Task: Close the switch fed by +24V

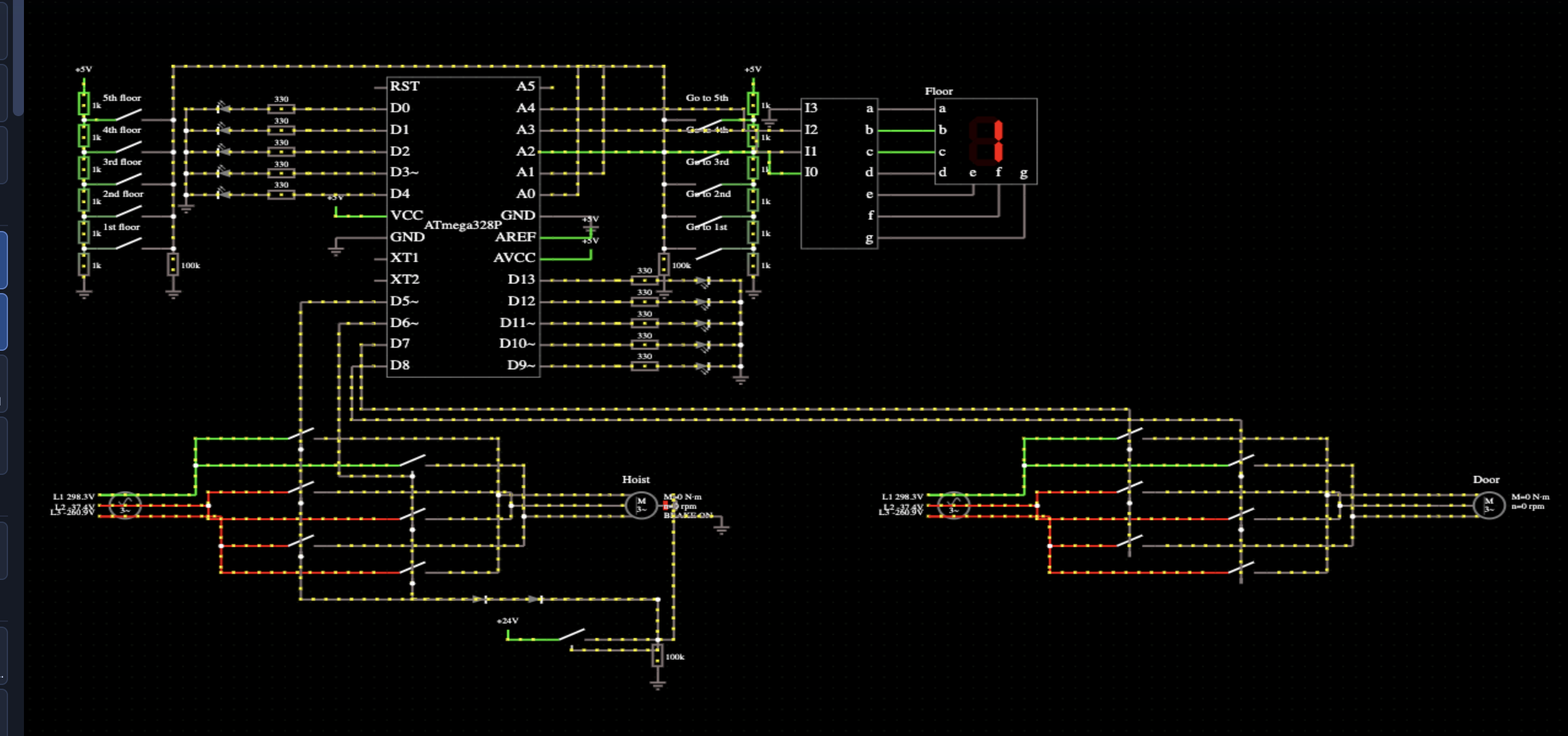Action: pos(571,634)
